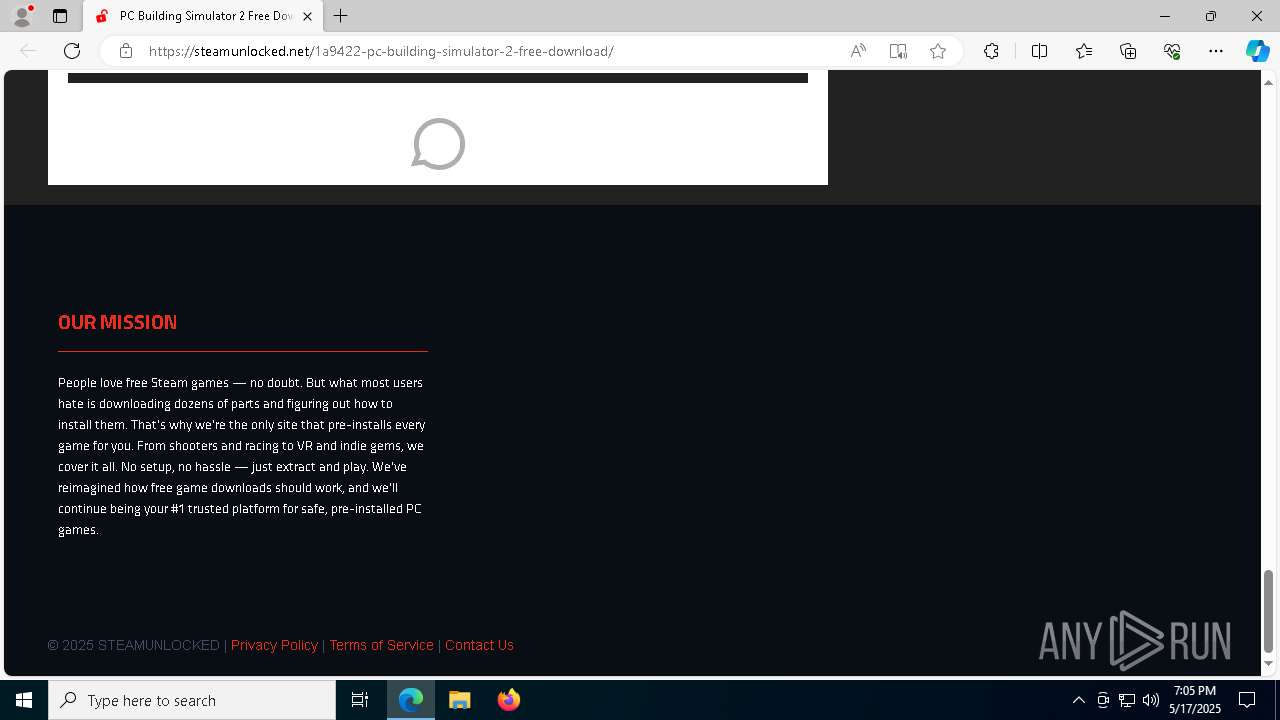Refresh the current page

pos(72,51)
